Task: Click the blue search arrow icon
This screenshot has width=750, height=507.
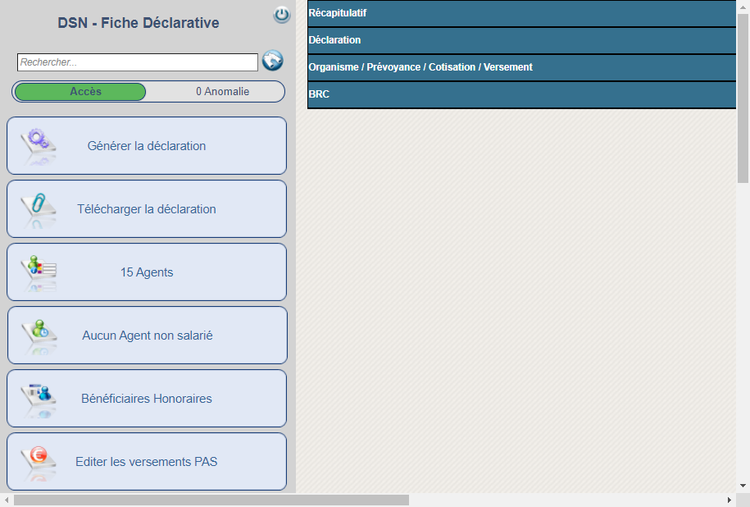Action: pos(273,61)
